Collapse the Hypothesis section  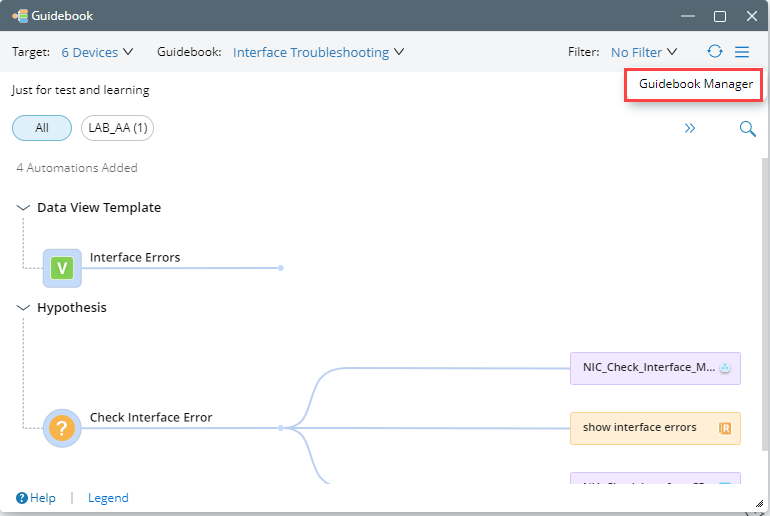click(23, 308)
